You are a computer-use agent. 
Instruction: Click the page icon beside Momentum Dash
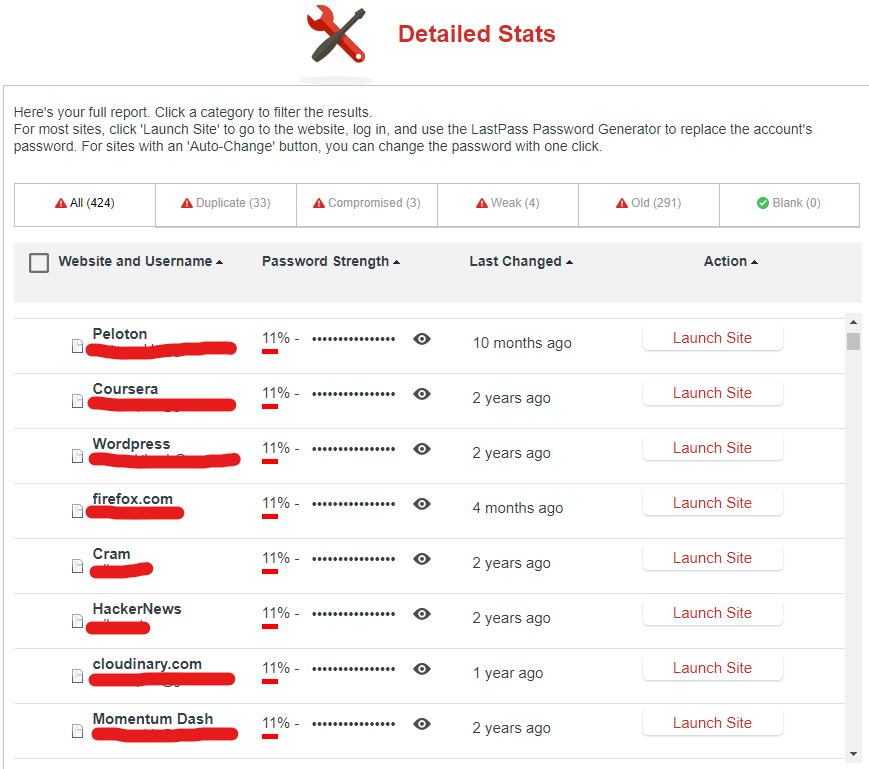coord(78,731)
